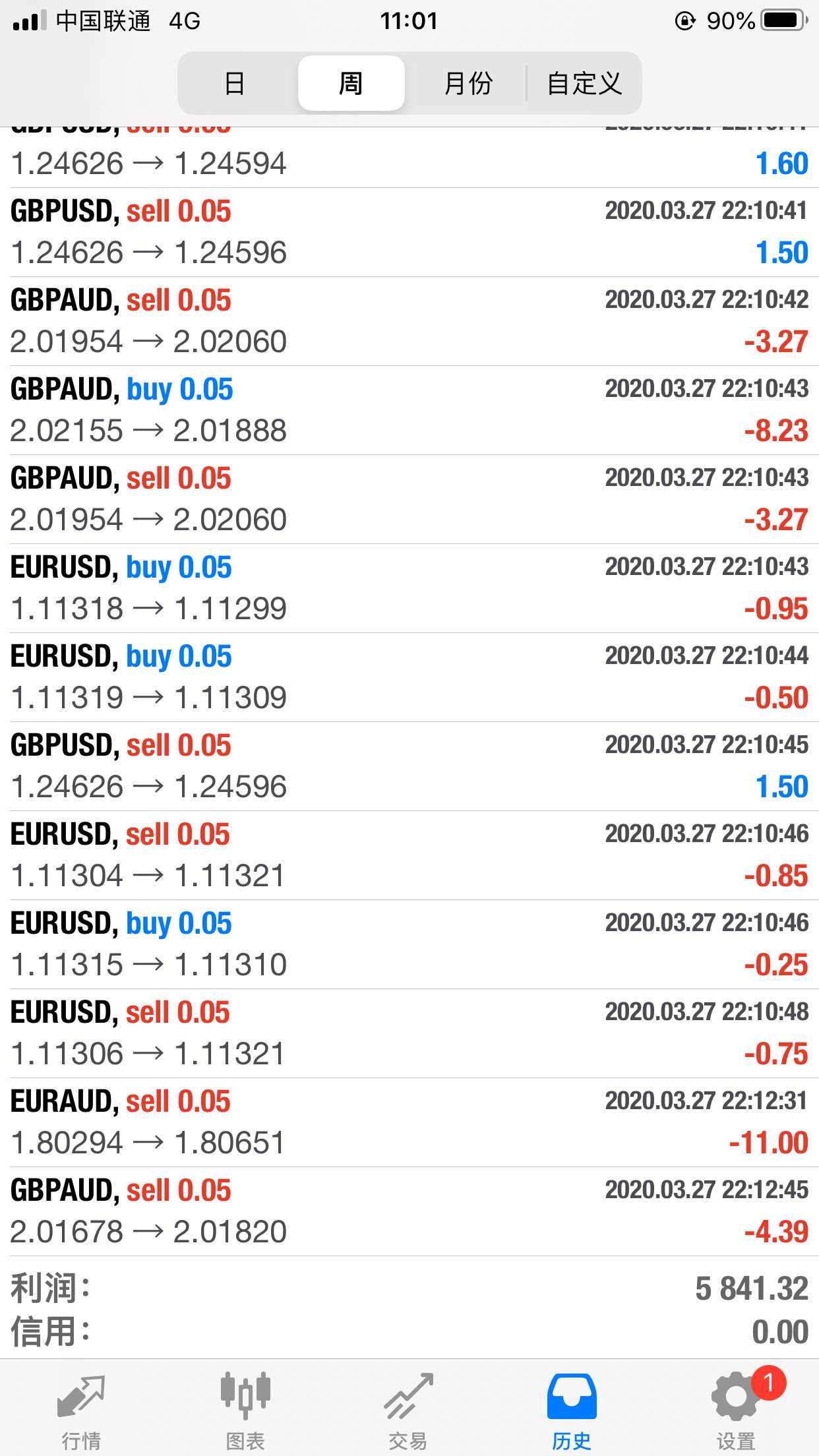Tap the 利润 profit total 5 841.32
Viewport: 819px width, 1456px height.
[x=751, y=1288]
